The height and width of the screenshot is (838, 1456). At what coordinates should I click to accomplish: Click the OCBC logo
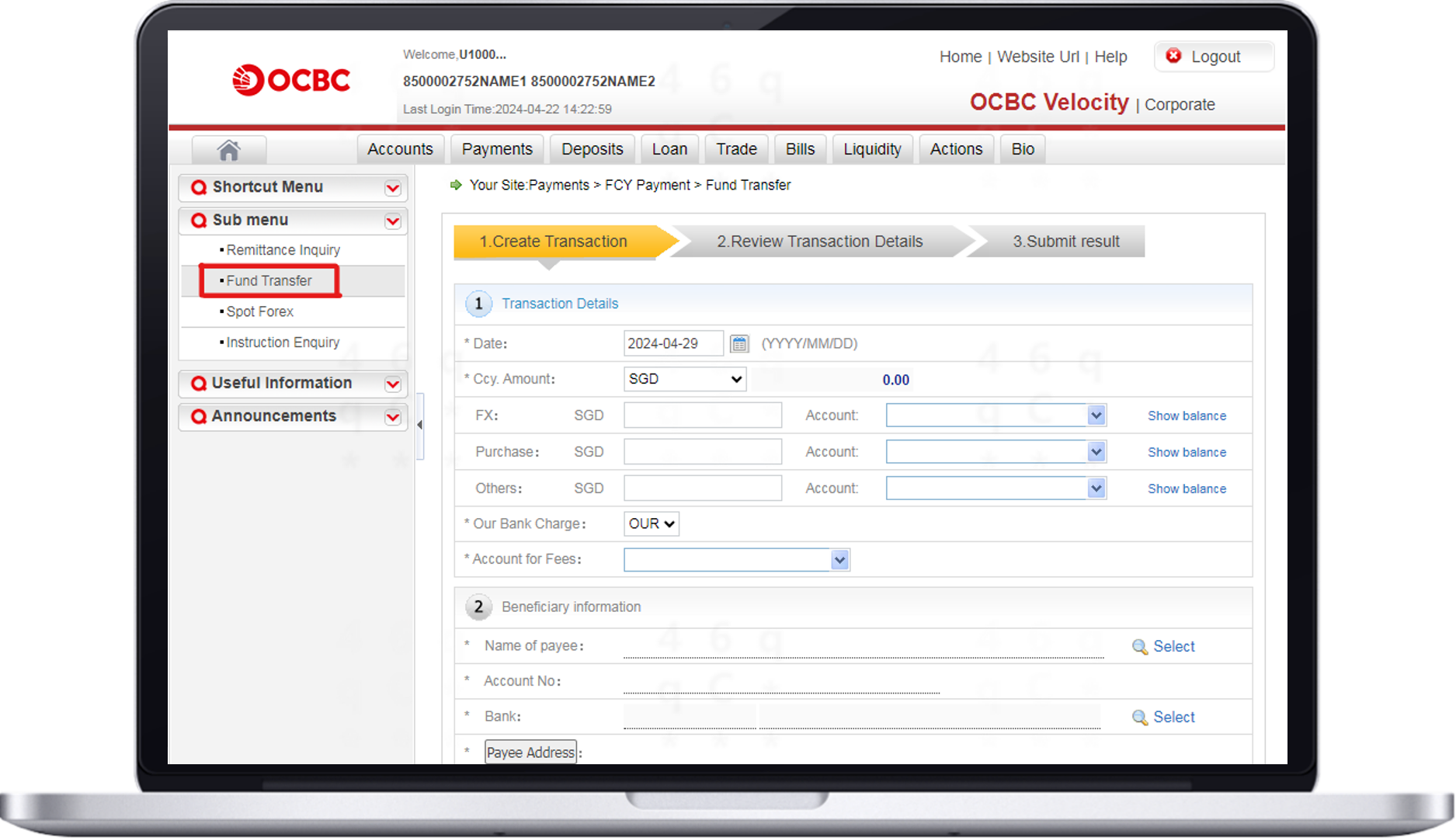(291, 80)
